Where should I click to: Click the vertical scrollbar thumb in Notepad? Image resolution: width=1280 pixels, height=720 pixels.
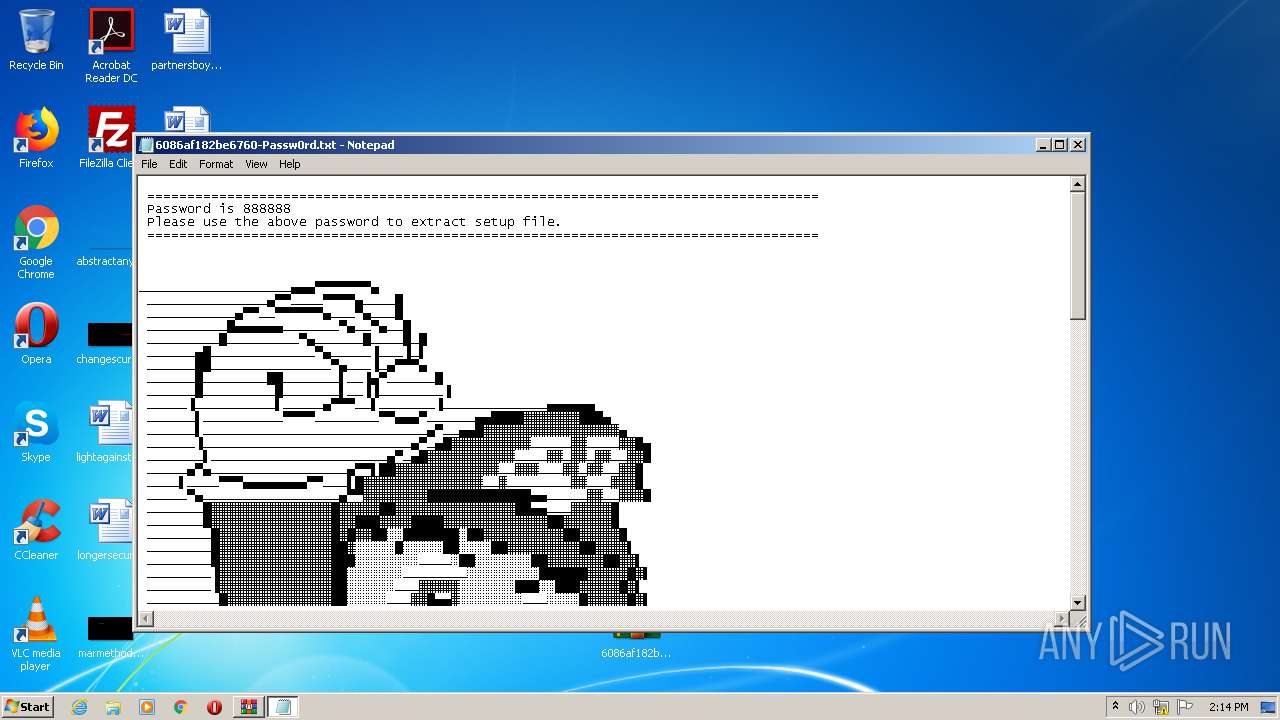click(x=1078, y=256)
